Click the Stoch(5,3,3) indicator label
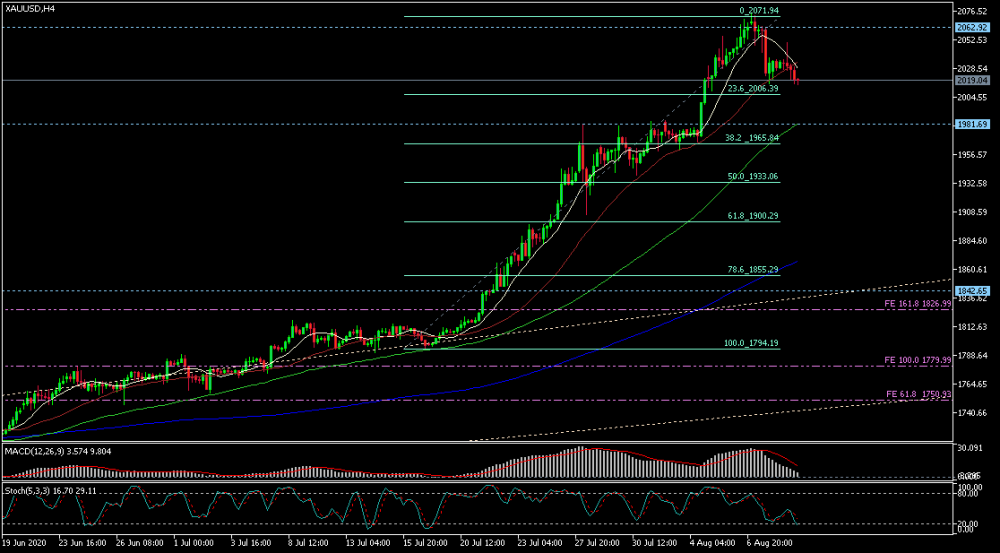This screenshot has height=553, width=1000. click(47, 490)
